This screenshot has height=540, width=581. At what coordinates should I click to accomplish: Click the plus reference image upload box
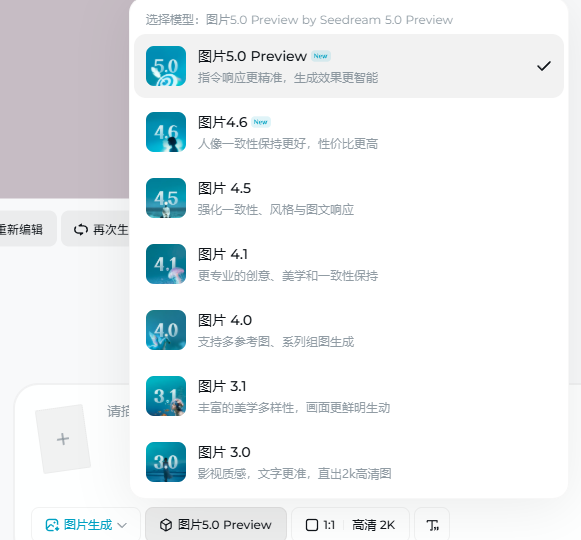pos(63,439)
